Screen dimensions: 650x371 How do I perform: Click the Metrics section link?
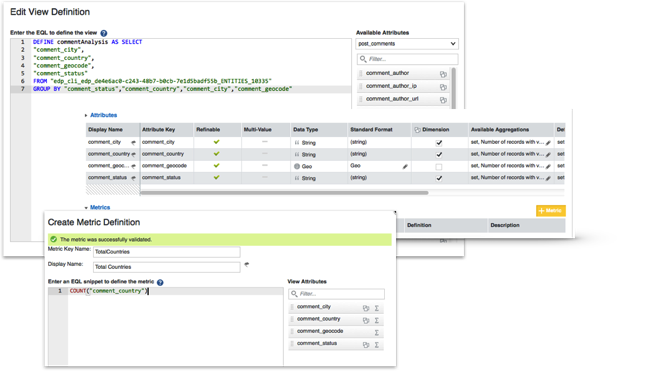click(x=100, y=207)
